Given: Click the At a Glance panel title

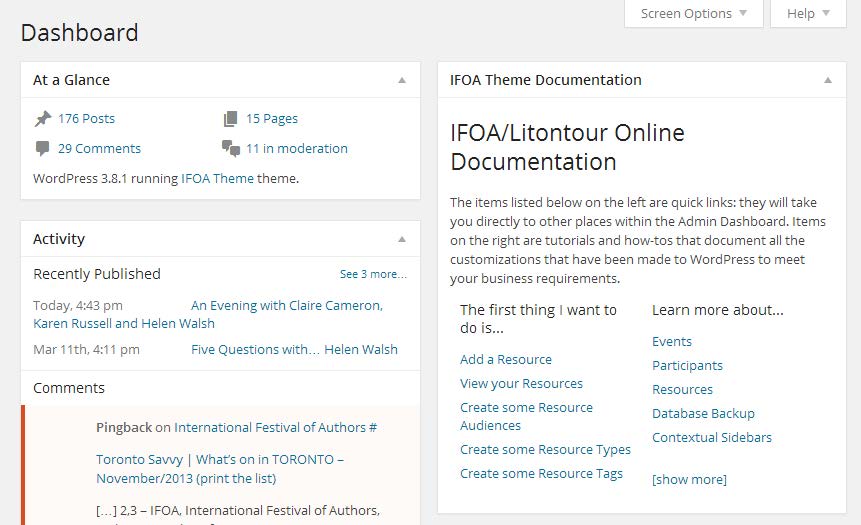Looking at the screenshot, I should pyautogui.click(x=71, y=80).
